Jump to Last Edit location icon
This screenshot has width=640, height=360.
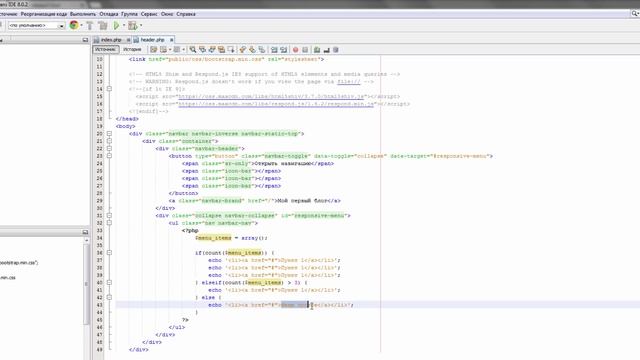(153, 50)
